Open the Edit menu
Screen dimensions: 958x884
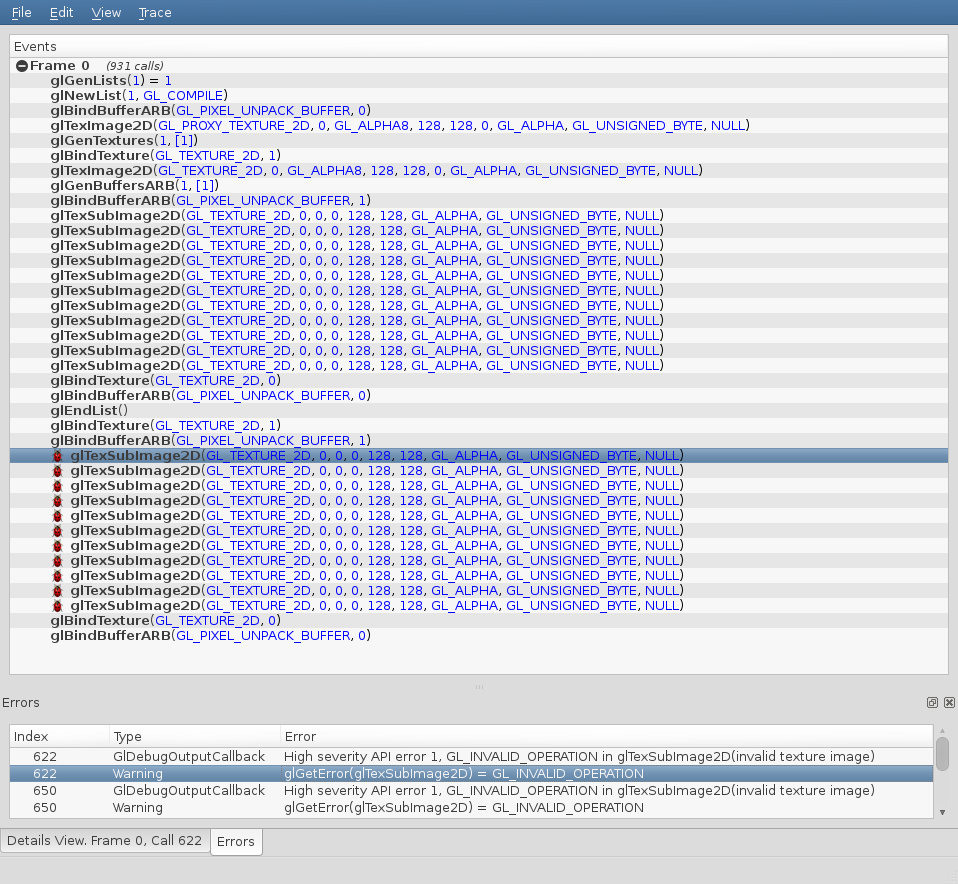61,13
